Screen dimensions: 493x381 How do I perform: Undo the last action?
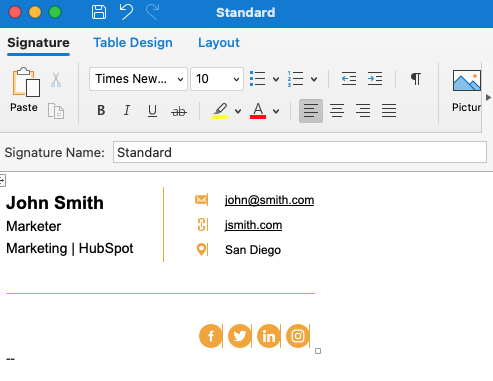pyautogui.click(x=126, y=12)
